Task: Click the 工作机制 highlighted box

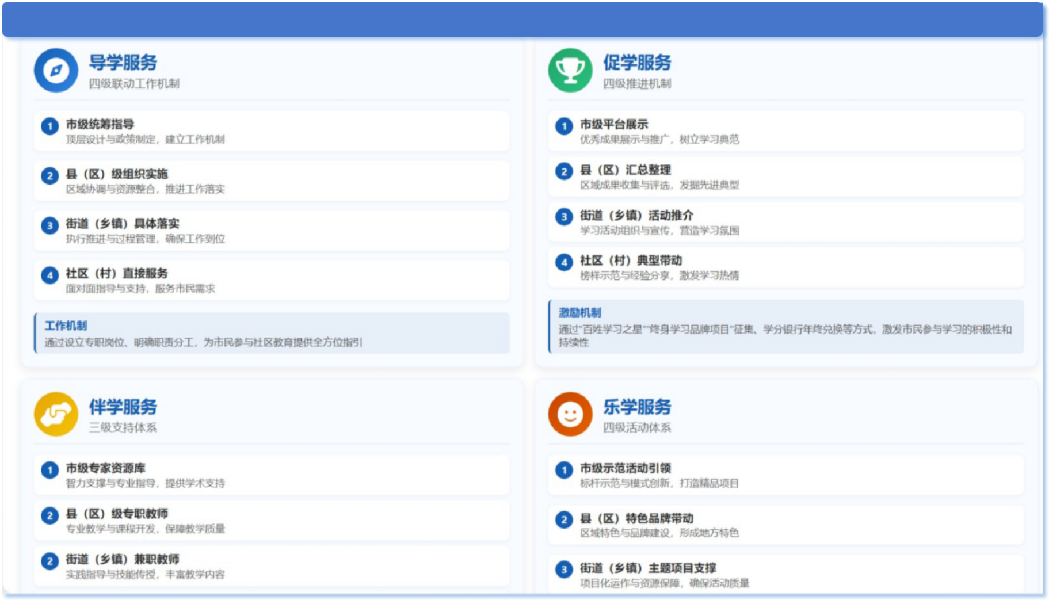Action: coord(271,333)
